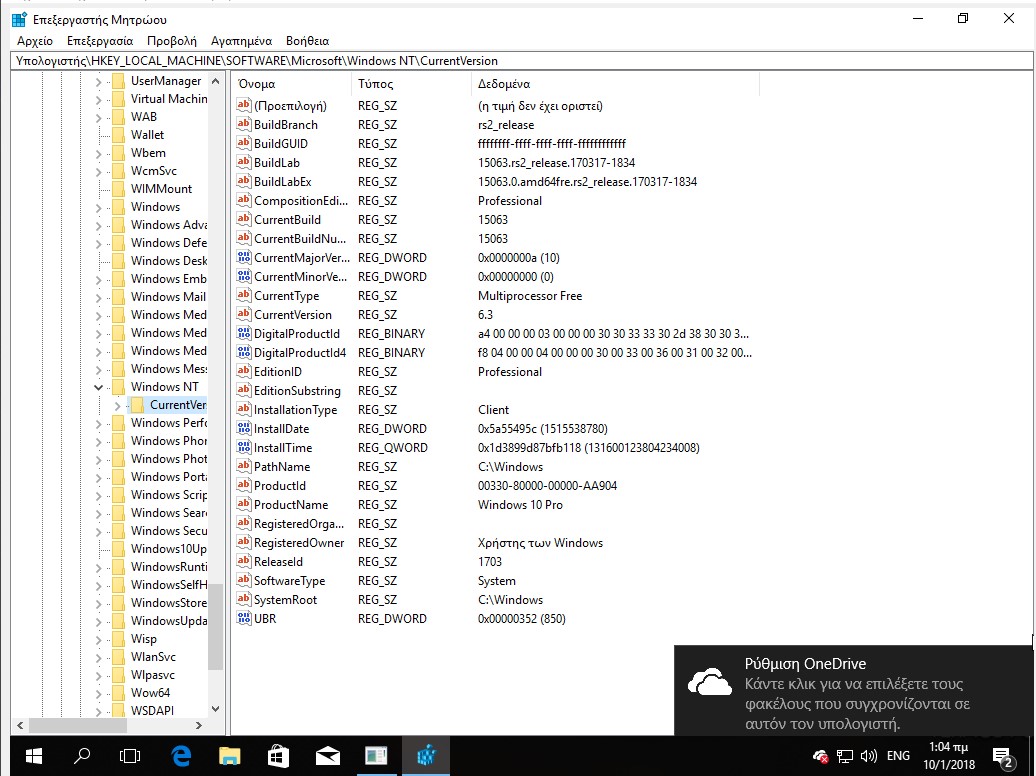Select the RegisteredOwner value name
1036x776 pixels.
pyautogui.click(x=299, y=543)
